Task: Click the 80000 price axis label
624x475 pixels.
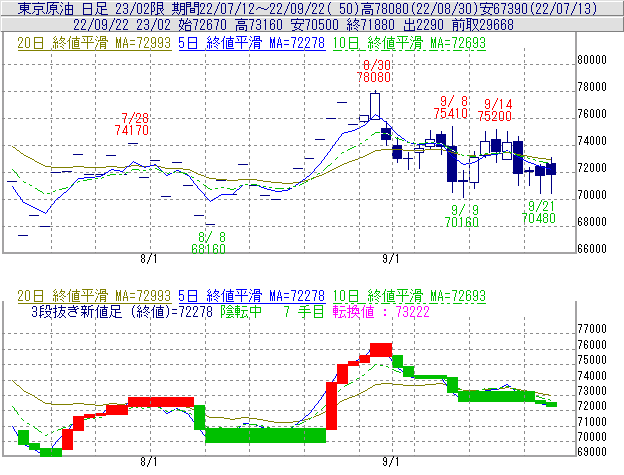Action: pyautogui.click(x=592, y=60)
